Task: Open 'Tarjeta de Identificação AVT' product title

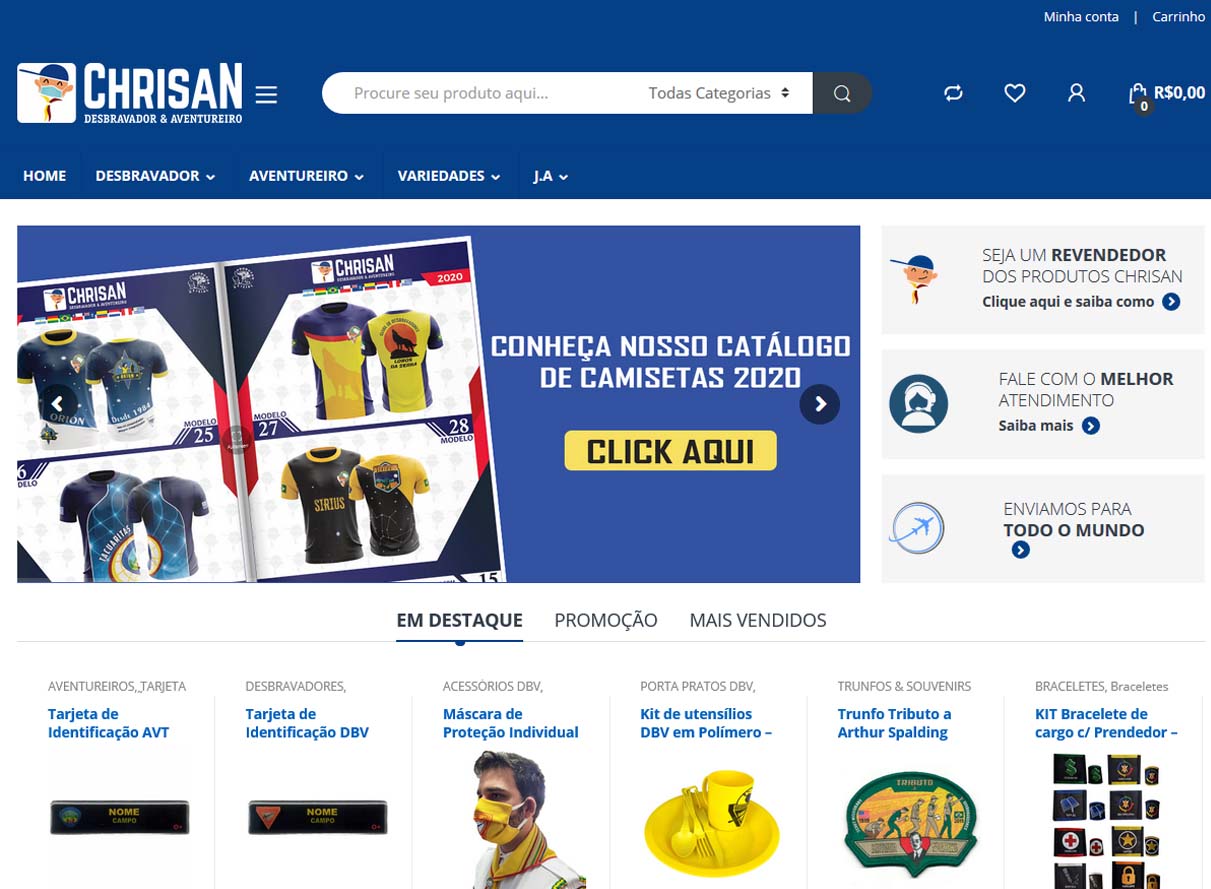Action: (x=108, y=723)
